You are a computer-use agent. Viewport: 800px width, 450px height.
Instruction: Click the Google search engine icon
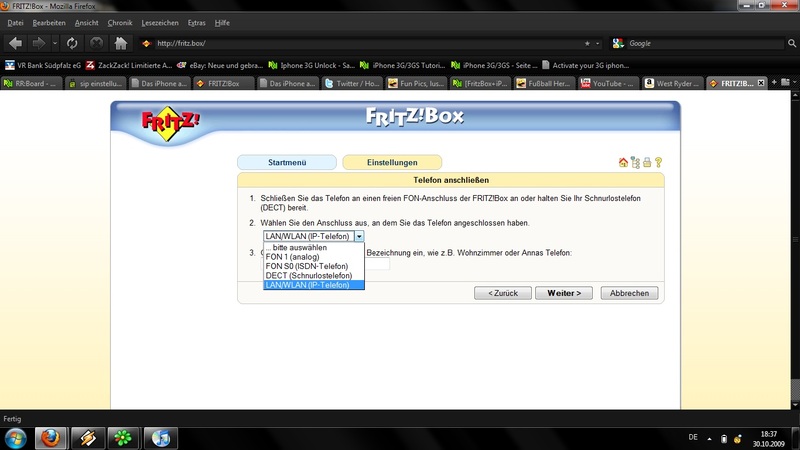click(x=618, y=43)
